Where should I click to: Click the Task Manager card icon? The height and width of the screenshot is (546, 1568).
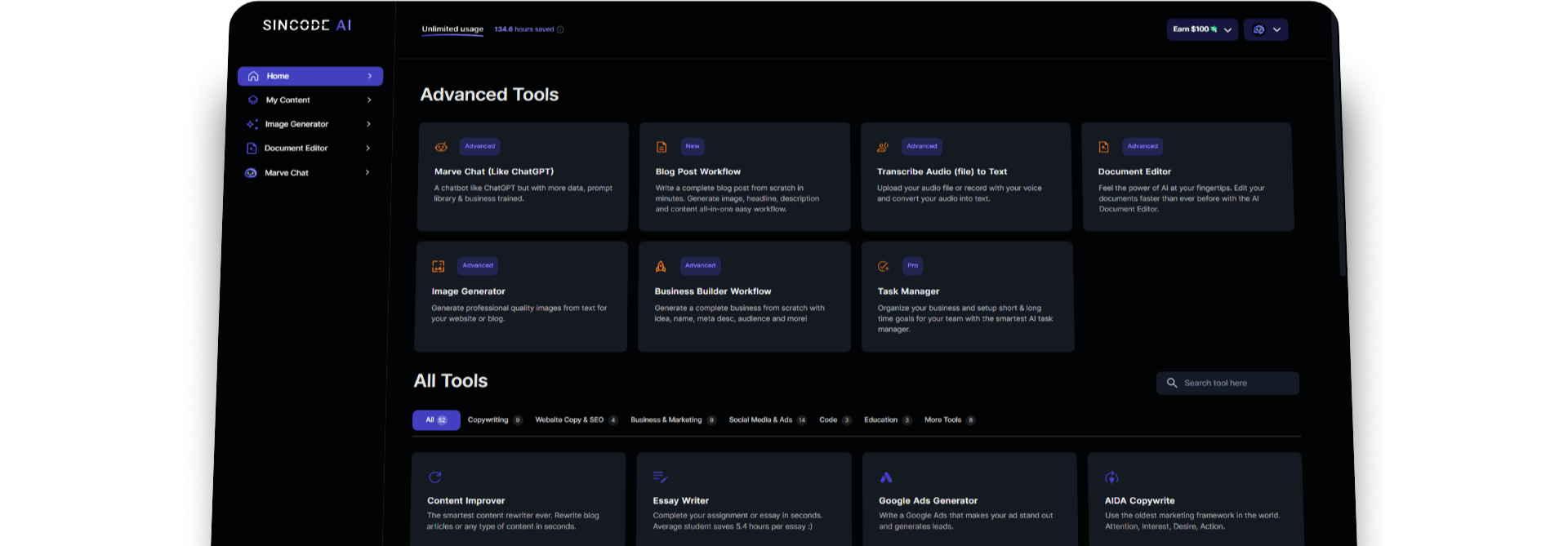pyautogui.click(x=883, y=266)
